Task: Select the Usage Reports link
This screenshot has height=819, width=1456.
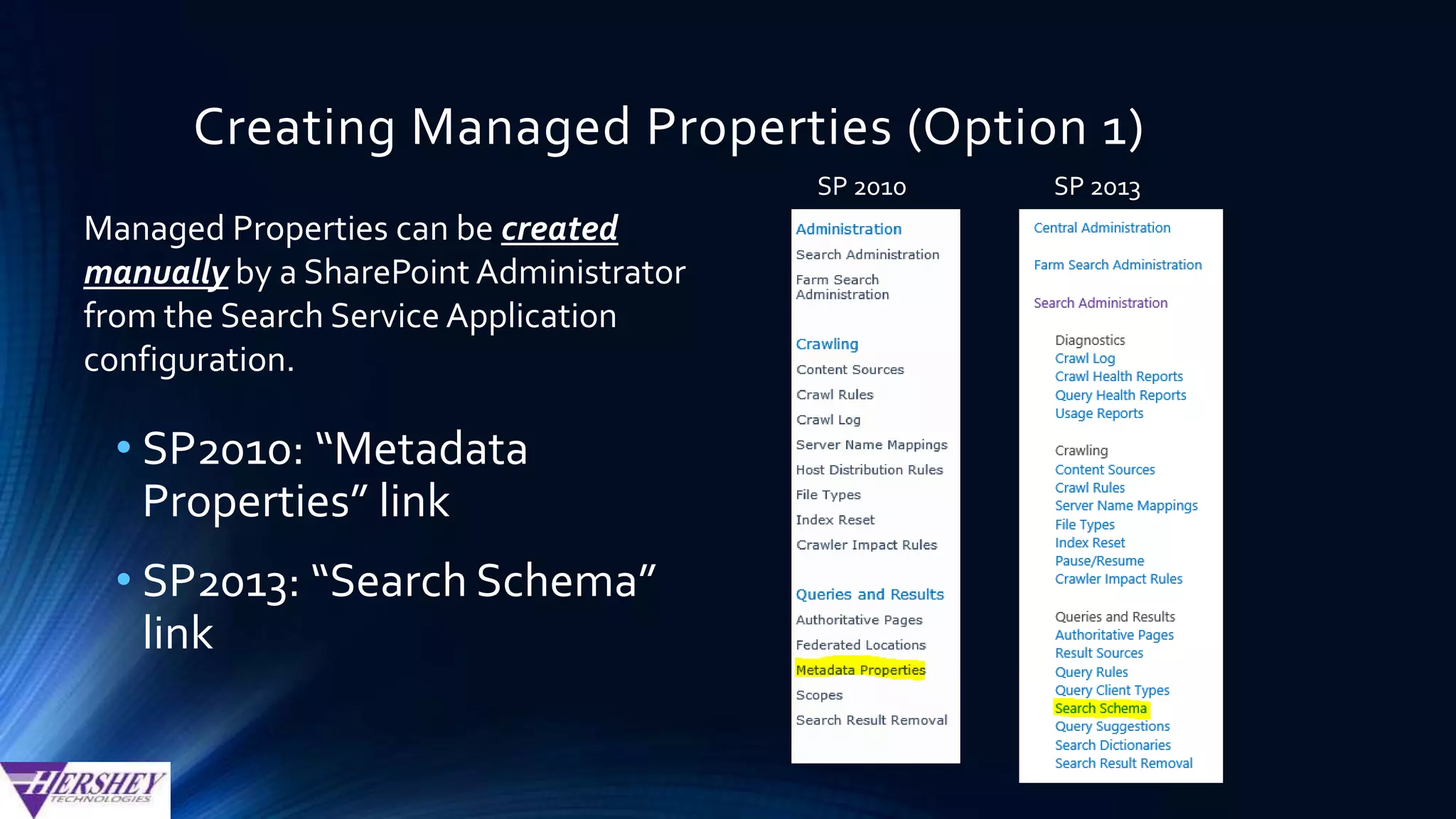Action: coord(1099,414)
